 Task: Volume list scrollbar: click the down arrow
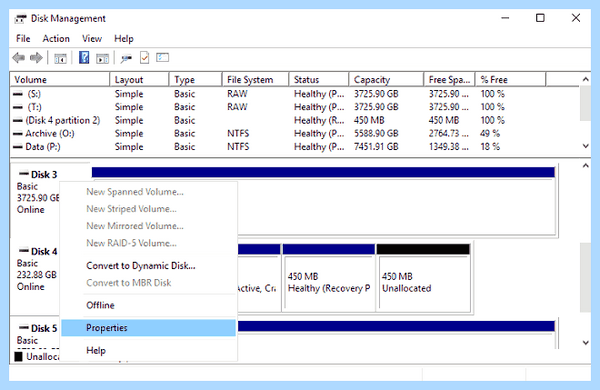click(x=585, y=146)
